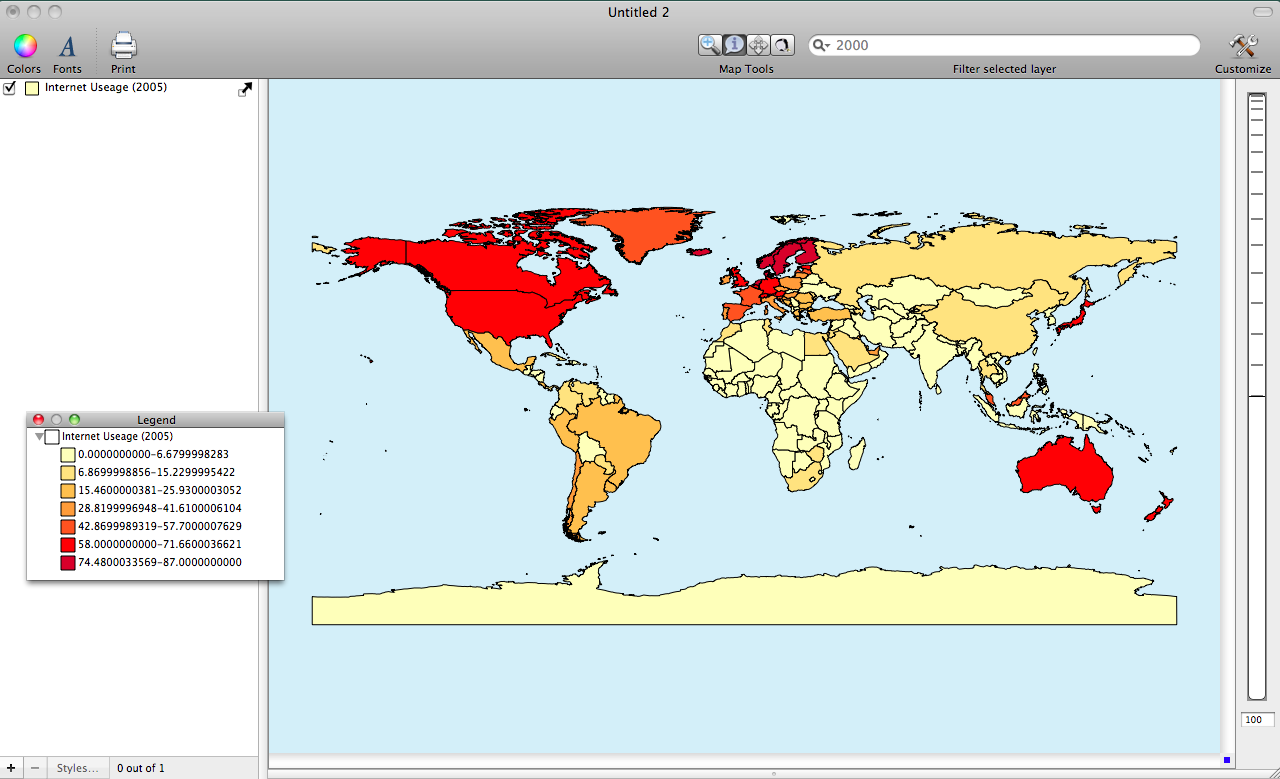Focus the Filter selected layer search field
Viewport: 1280px width, 779px height.
pos(1010,45)
